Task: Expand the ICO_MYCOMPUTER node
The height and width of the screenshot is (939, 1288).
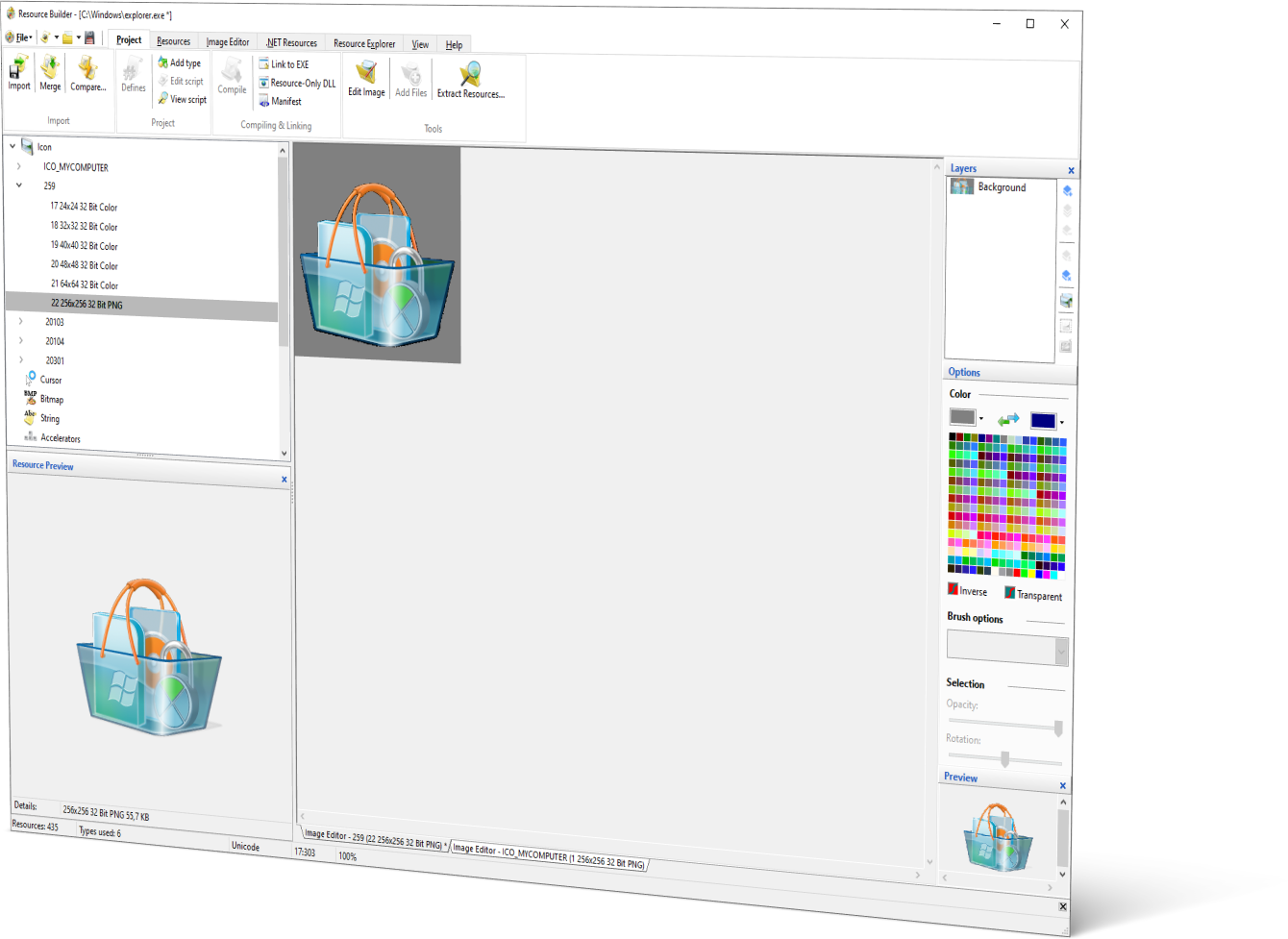Action: (18, 166)
